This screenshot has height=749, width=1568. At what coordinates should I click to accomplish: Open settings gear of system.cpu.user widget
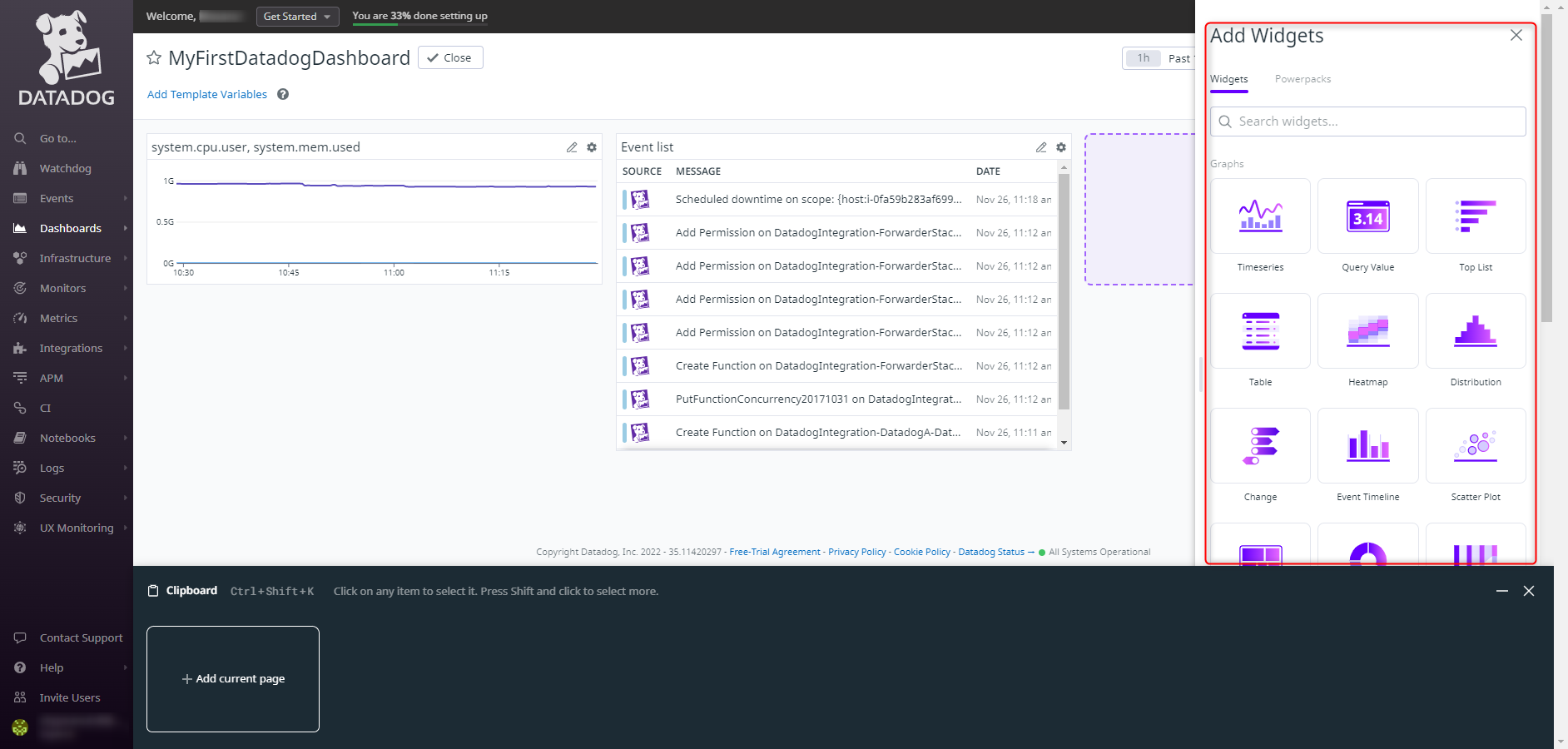click(592, 147)
